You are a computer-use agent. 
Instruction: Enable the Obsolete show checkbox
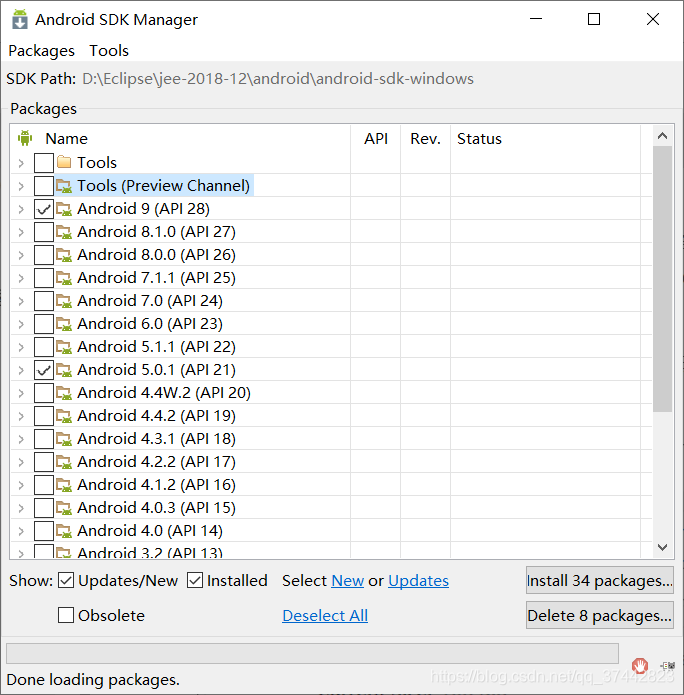pyautogui.click(x=66, y=615)
